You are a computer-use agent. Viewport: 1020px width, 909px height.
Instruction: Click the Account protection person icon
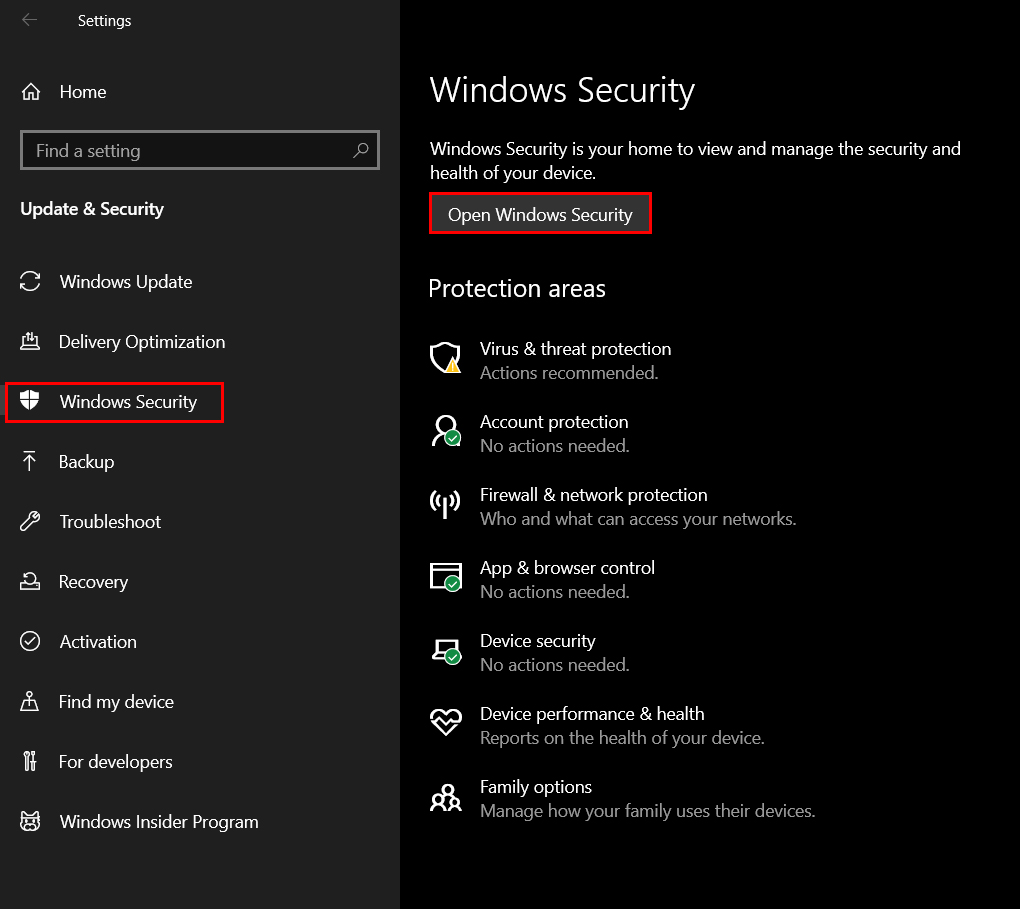pos(446,431)
